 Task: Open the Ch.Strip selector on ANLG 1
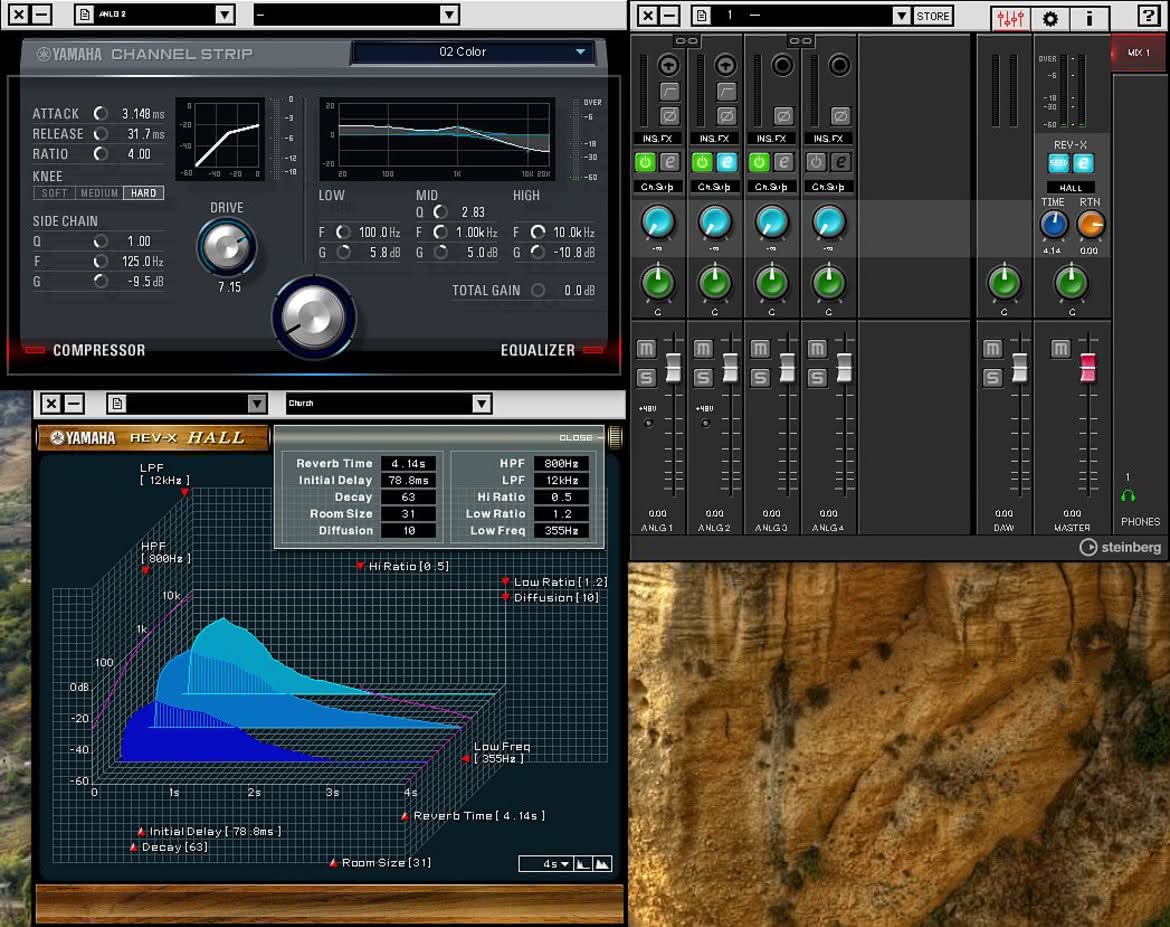pyautogui.click(x=657, y=187)
